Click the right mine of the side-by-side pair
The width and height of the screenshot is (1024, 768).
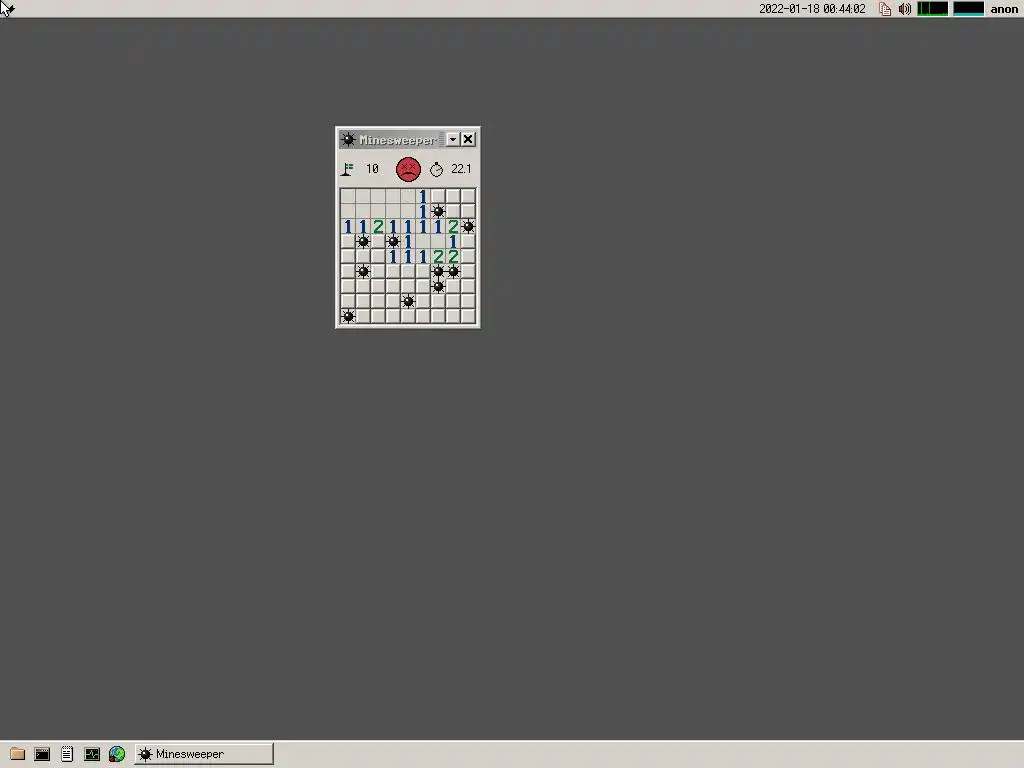pyautogui.click(x=453, y=271)
